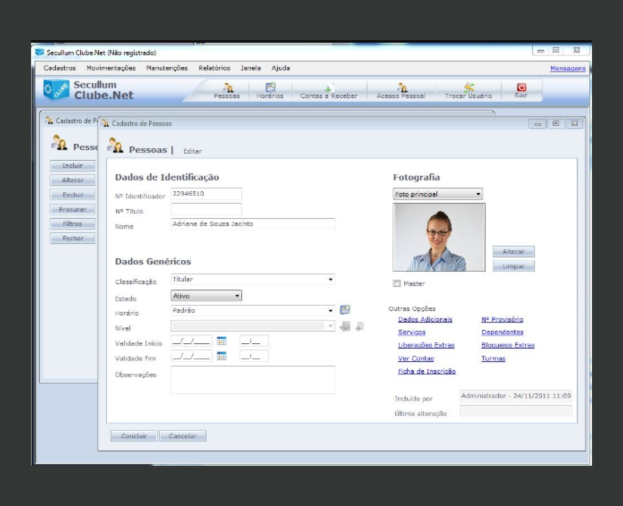The width and height of the screenshot is (623, 506).
Task: Open Contas a Receber toolbar item
Action: (x=328, y=91)
